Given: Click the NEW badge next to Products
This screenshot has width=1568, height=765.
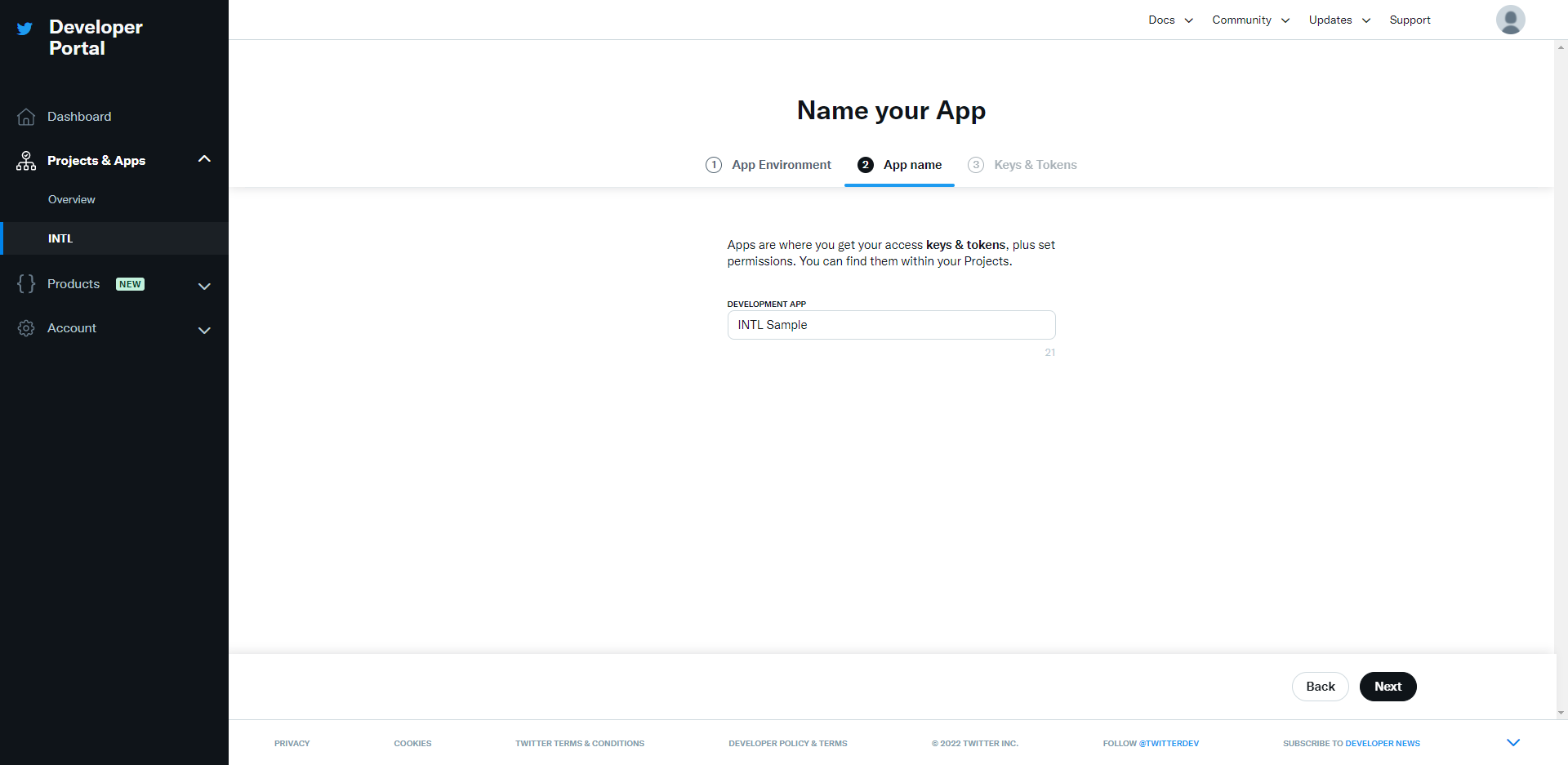Looking at the screenshot, I should (130, 283).
